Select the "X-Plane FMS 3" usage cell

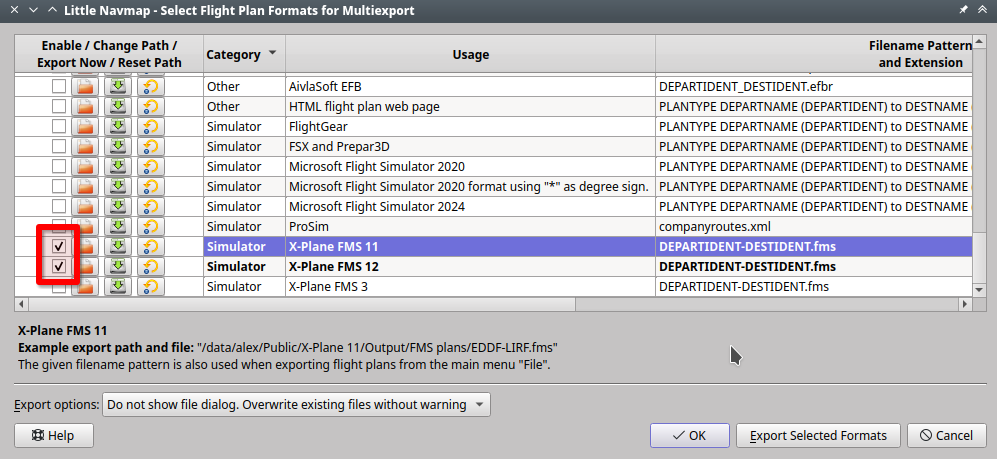click(x=471, y=287)
